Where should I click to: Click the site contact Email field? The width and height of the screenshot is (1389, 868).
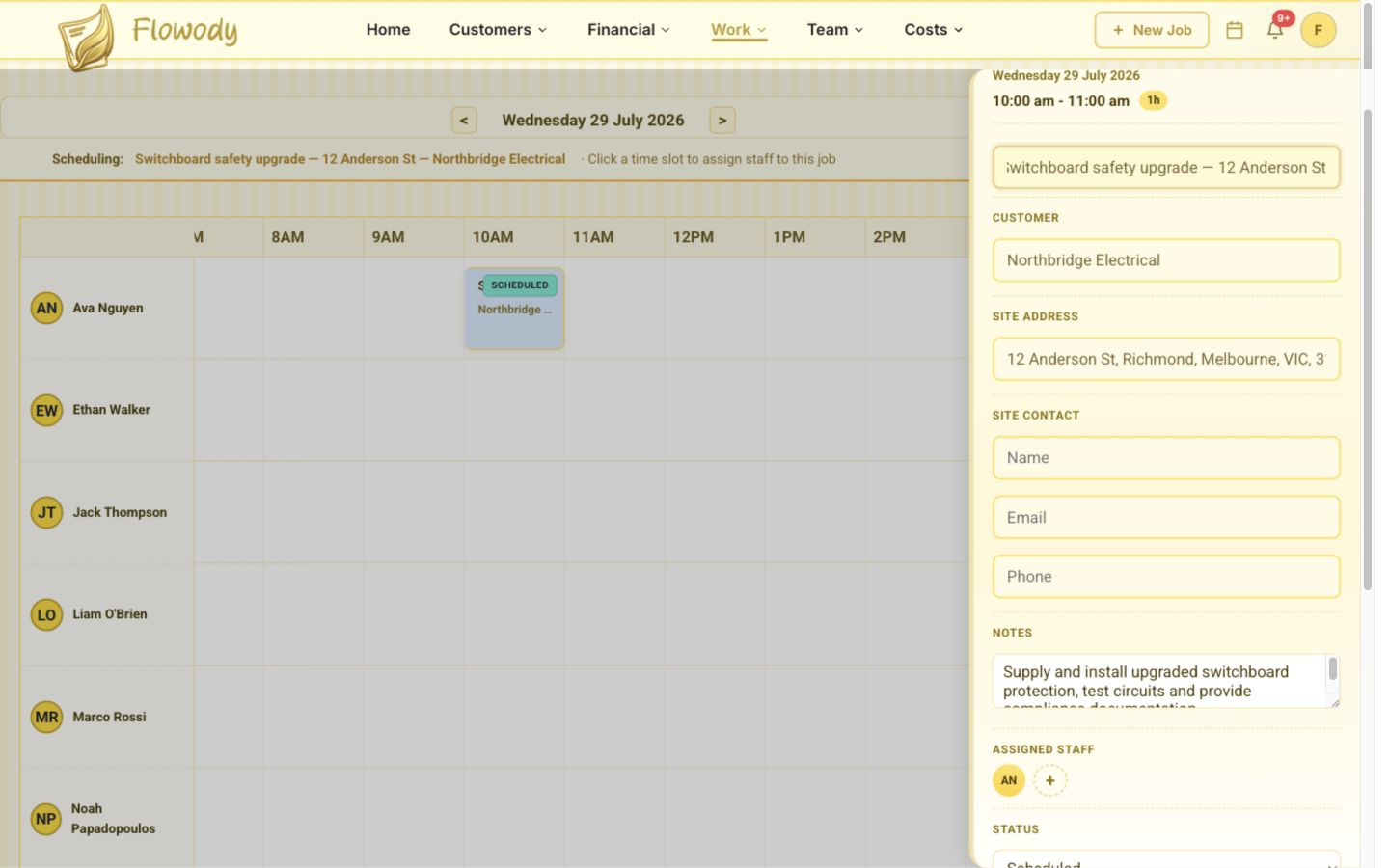coord(1166,518)
